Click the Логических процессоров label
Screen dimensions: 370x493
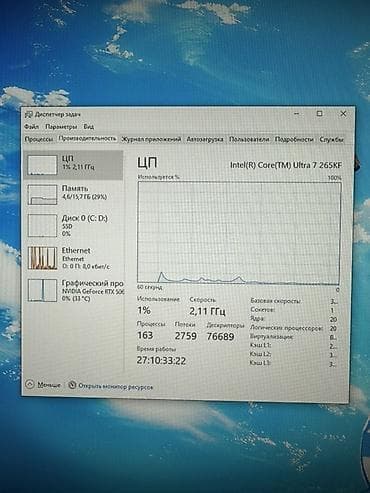click(286, 328)
